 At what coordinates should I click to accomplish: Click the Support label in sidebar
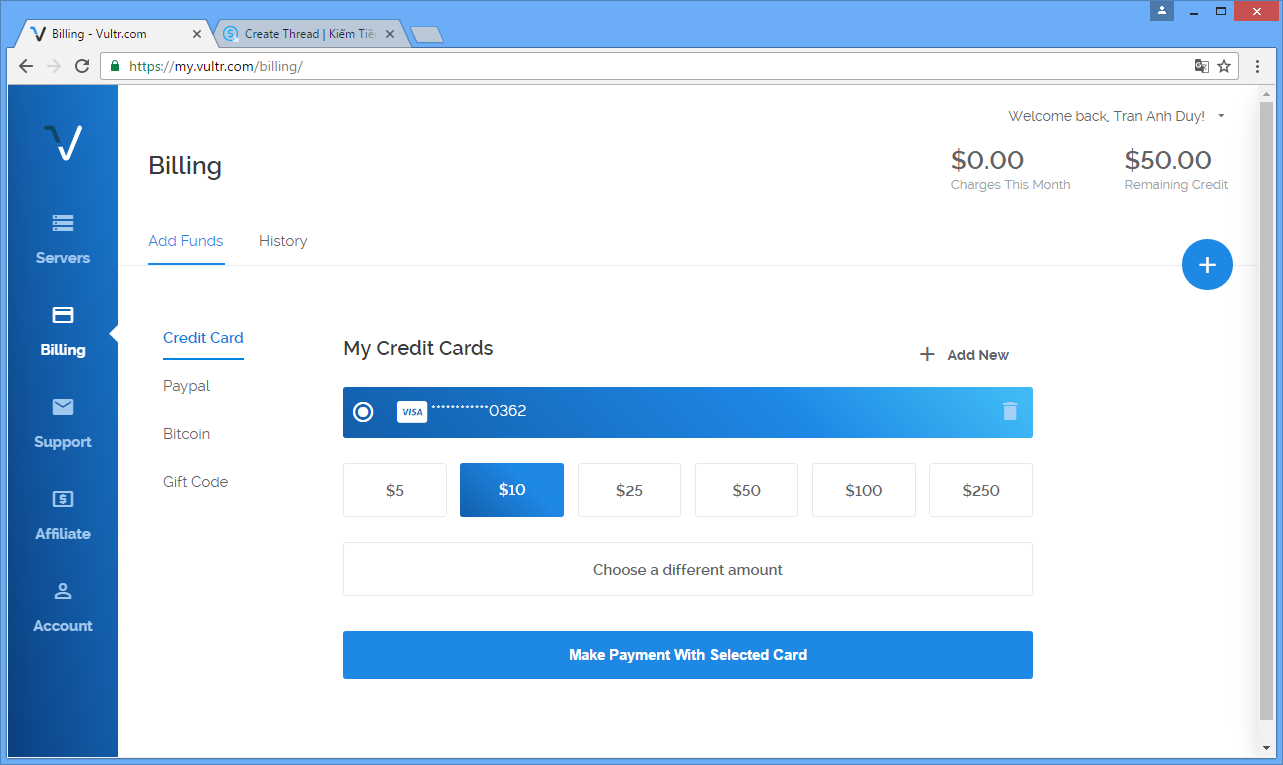coord(63,442)
